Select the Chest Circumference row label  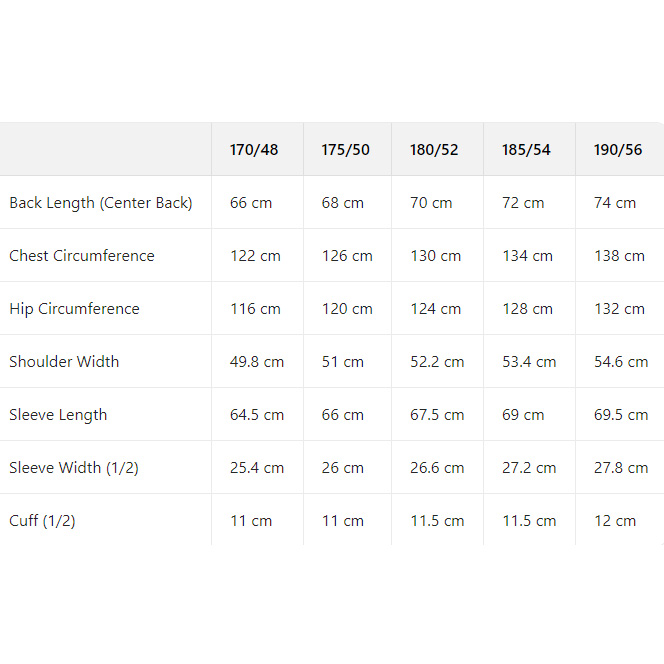pos(82,256)
